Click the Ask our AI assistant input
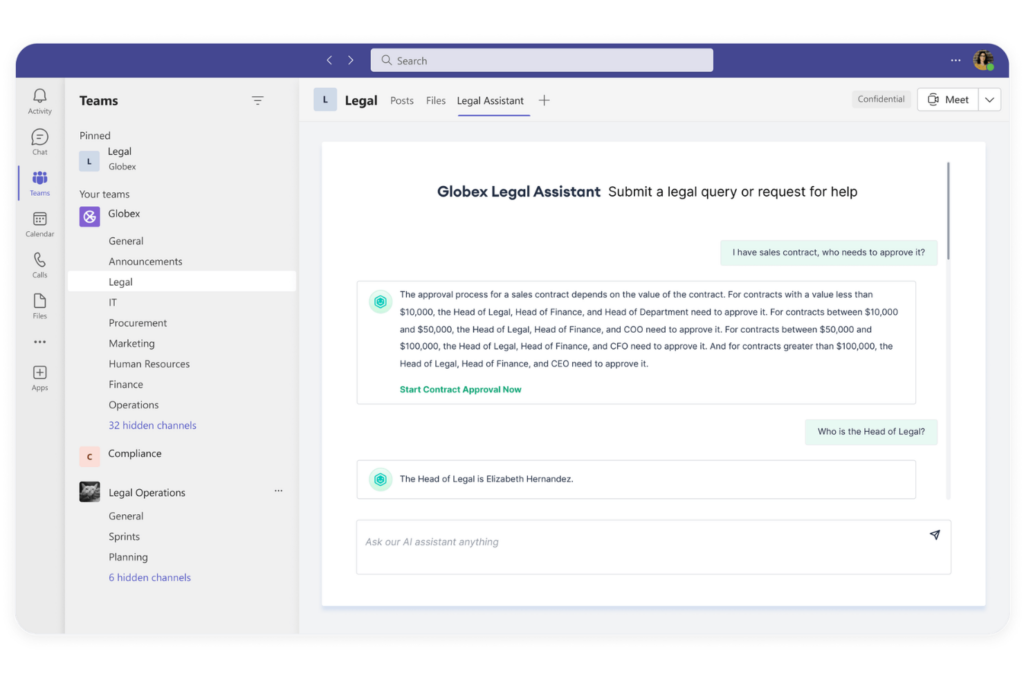 coord(654,547)
